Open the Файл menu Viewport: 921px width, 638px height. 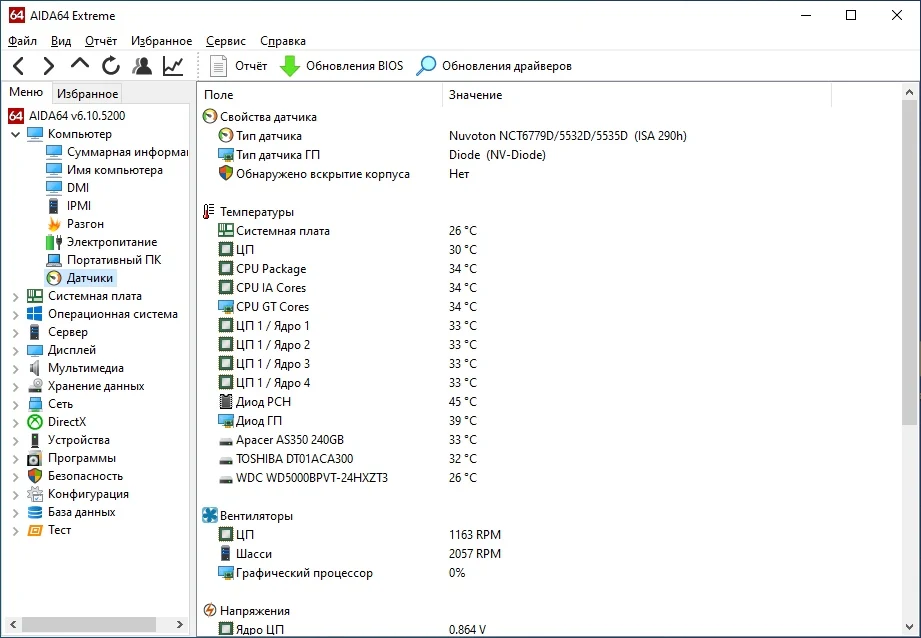[22, 41]
